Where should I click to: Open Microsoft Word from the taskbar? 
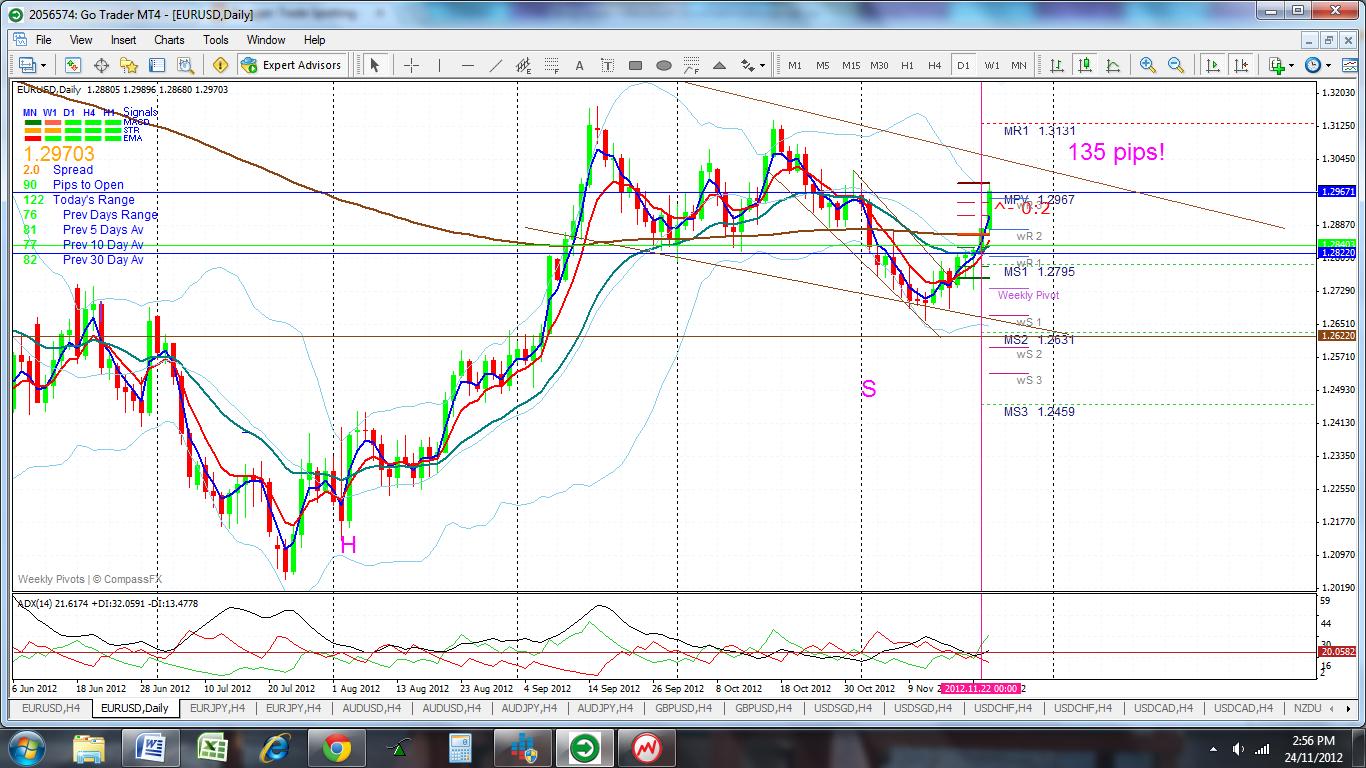[151, 748]
